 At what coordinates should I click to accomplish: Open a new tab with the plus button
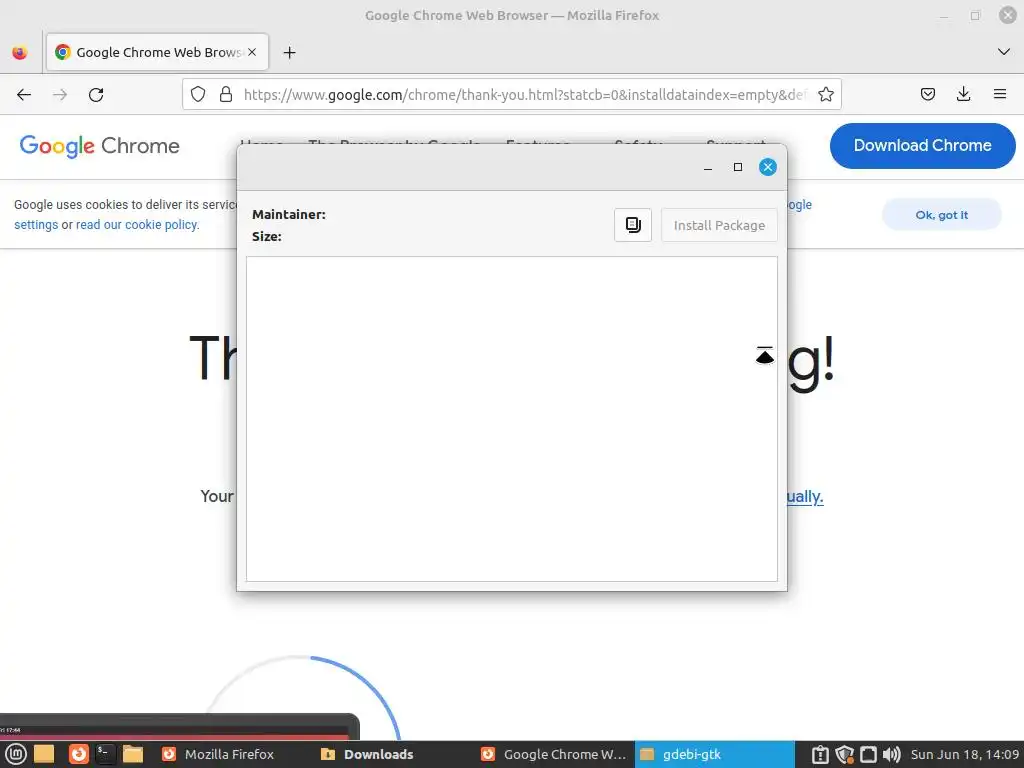pyautogui.click(x=289, y=52)
